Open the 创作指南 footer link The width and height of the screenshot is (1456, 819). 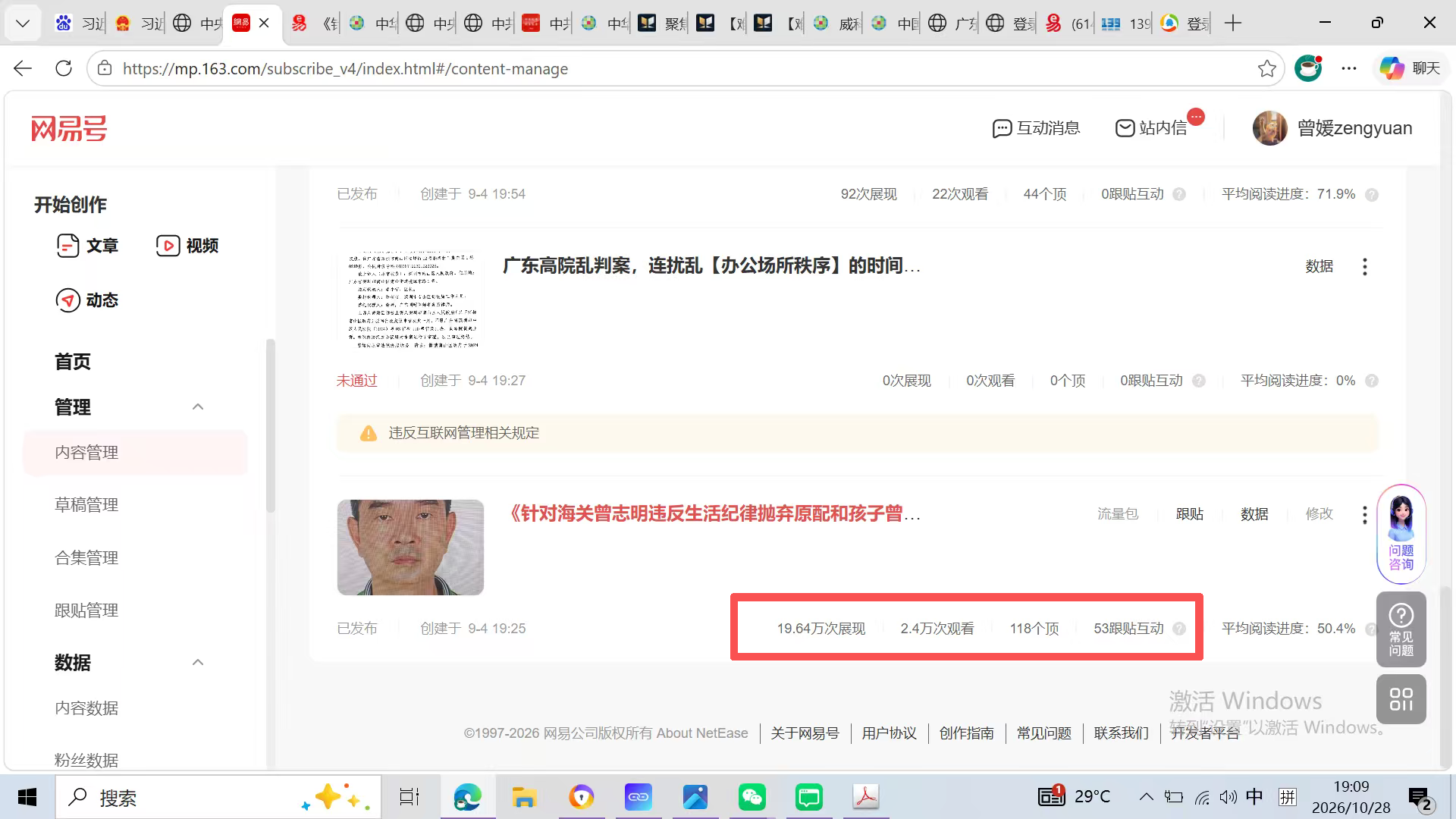coord(966,733)
